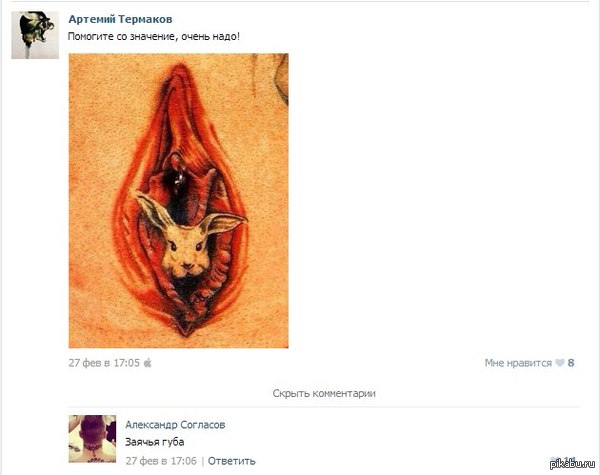Like the post via Мне нравится

(518, 362)
